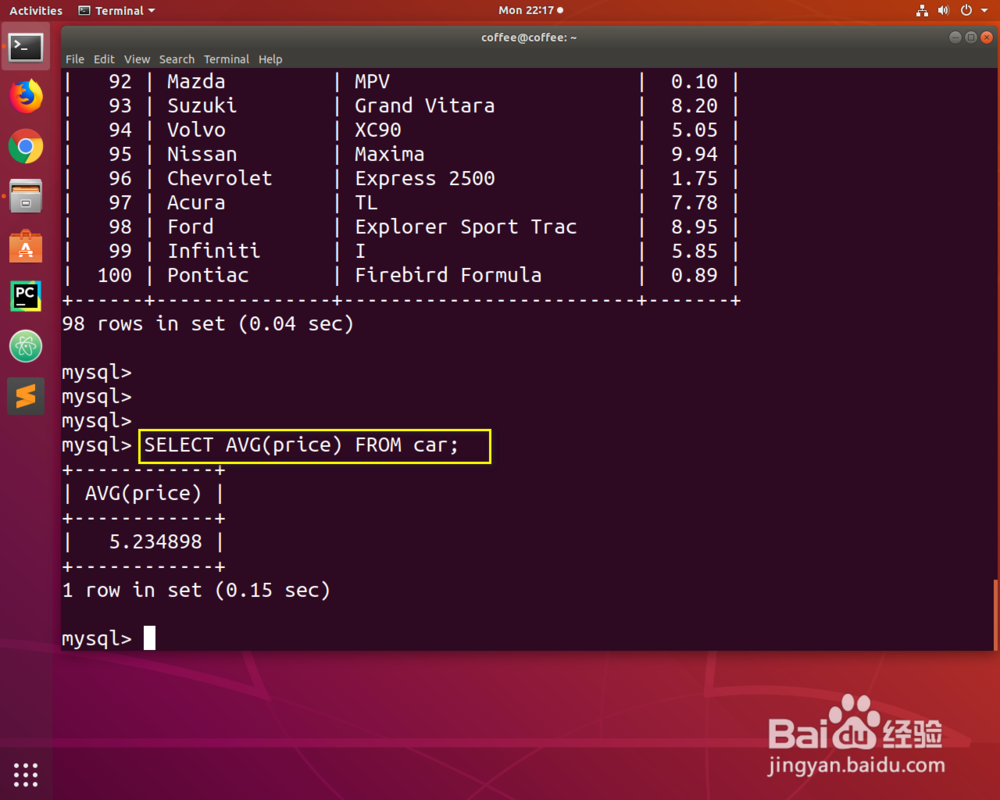Open the View menu
This screenshot has width=1000, height=800.
point(137,59)
